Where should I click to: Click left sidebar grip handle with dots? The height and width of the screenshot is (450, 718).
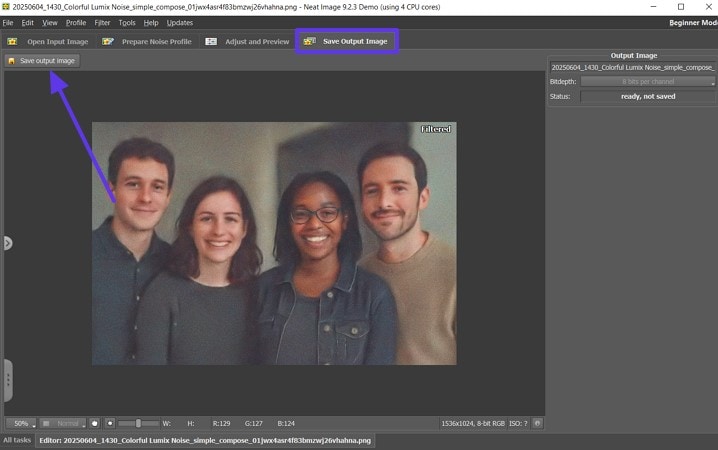[8, 380]
